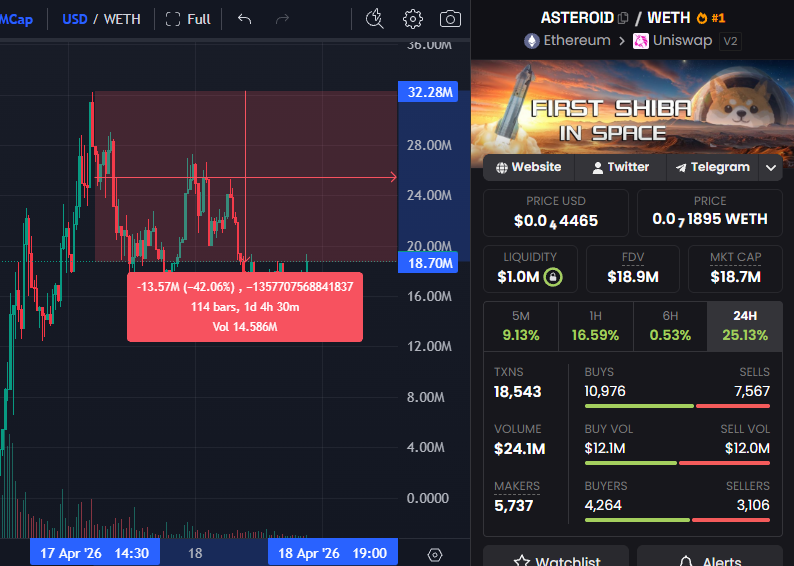Click the Twitter person icon

coord(598,168)
